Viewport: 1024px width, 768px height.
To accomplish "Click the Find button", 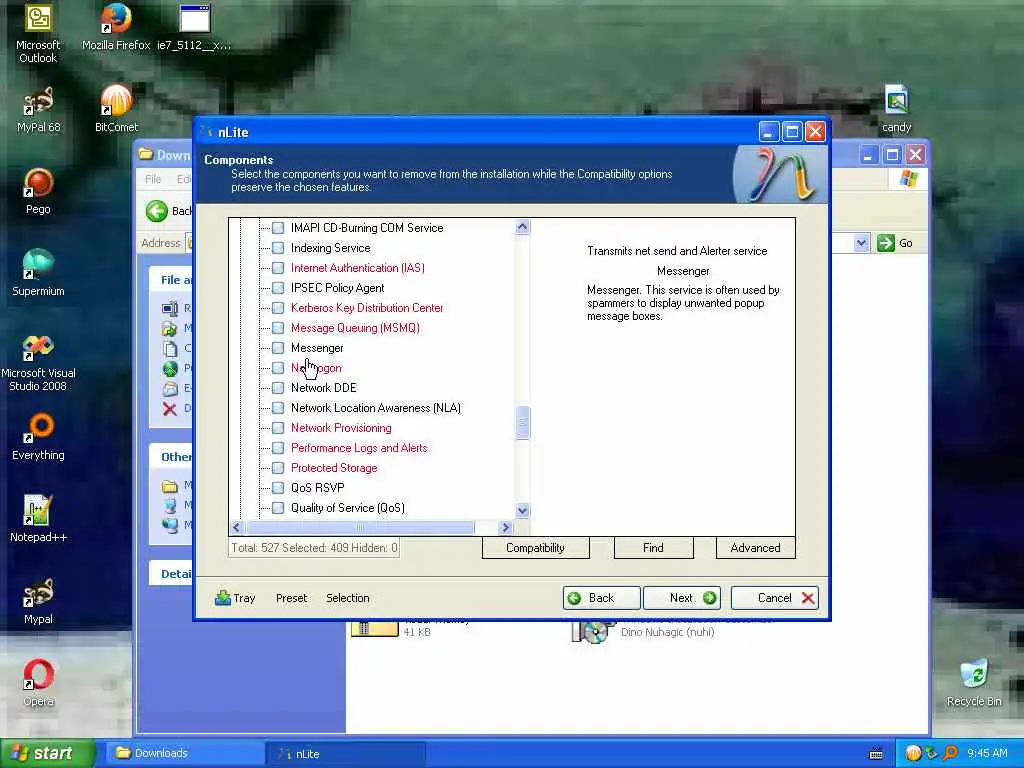I will click(x=653, y=548).
